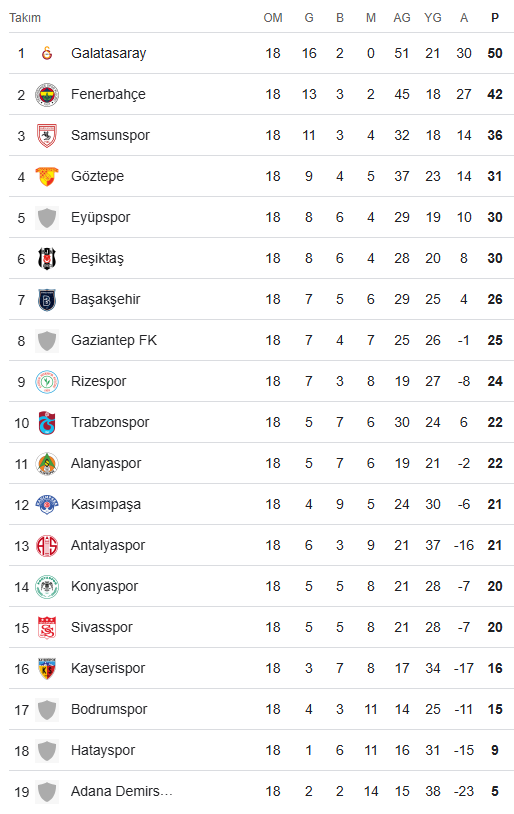Open the Sivasspor team name link
The height and width of the screenshot is (814, 514).
[102, 628]
